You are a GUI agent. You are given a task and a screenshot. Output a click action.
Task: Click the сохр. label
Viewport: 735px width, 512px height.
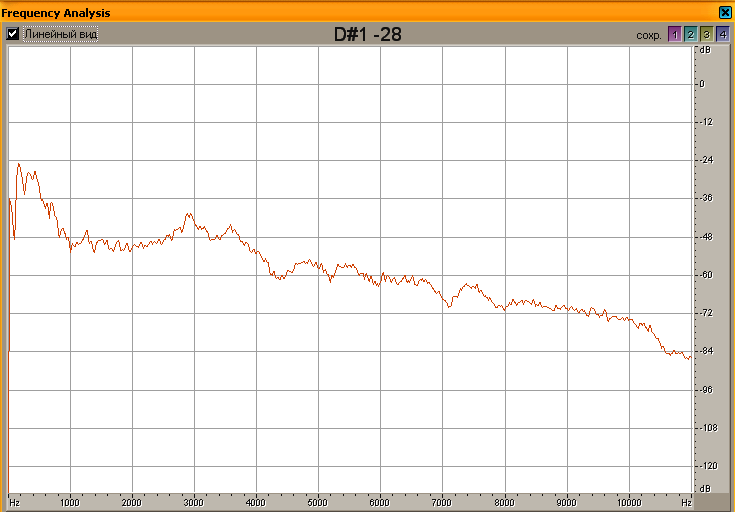649,36
